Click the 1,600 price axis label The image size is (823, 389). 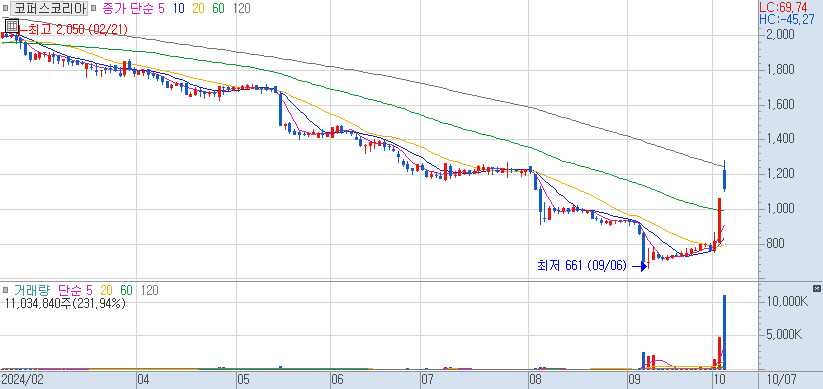coord(780,105)
